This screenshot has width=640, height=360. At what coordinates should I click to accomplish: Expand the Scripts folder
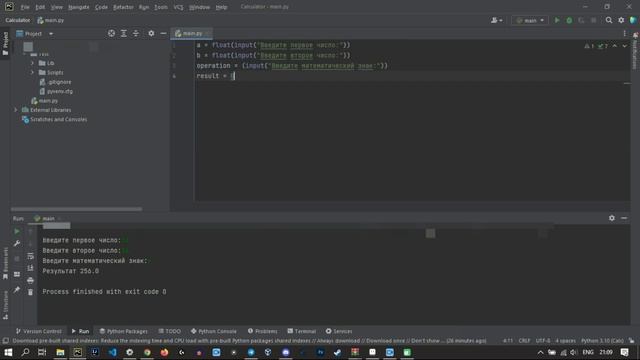(32, 72)
